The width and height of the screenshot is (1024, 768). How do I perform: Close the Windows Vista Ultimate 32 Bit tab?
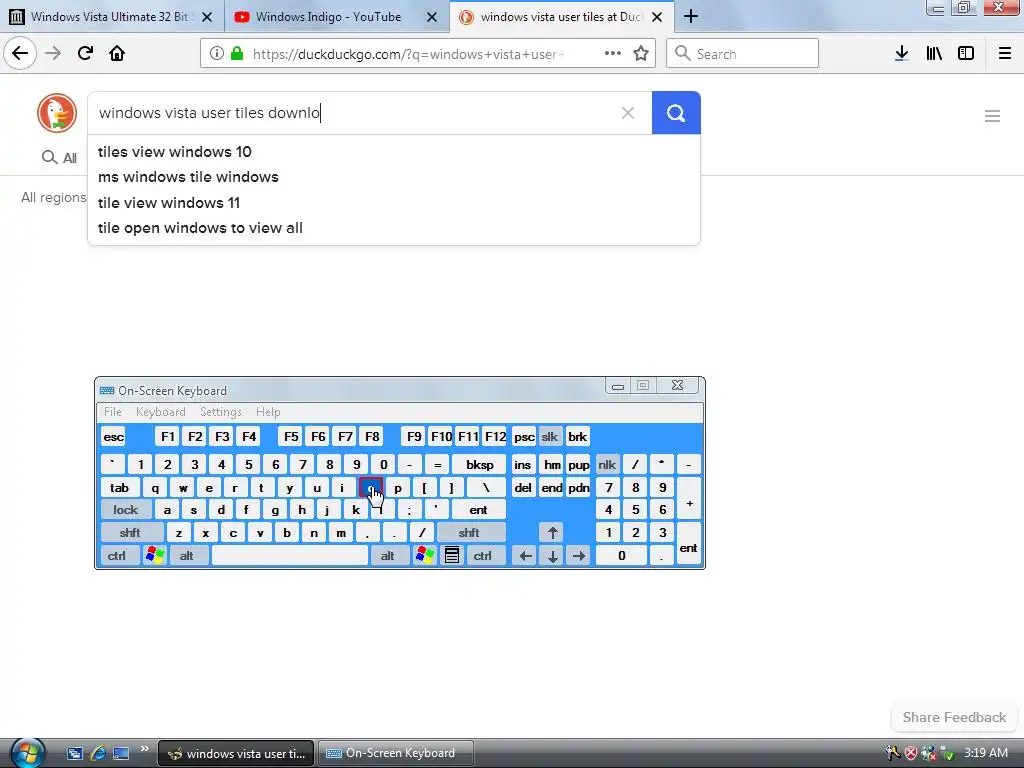pos(207,18)
